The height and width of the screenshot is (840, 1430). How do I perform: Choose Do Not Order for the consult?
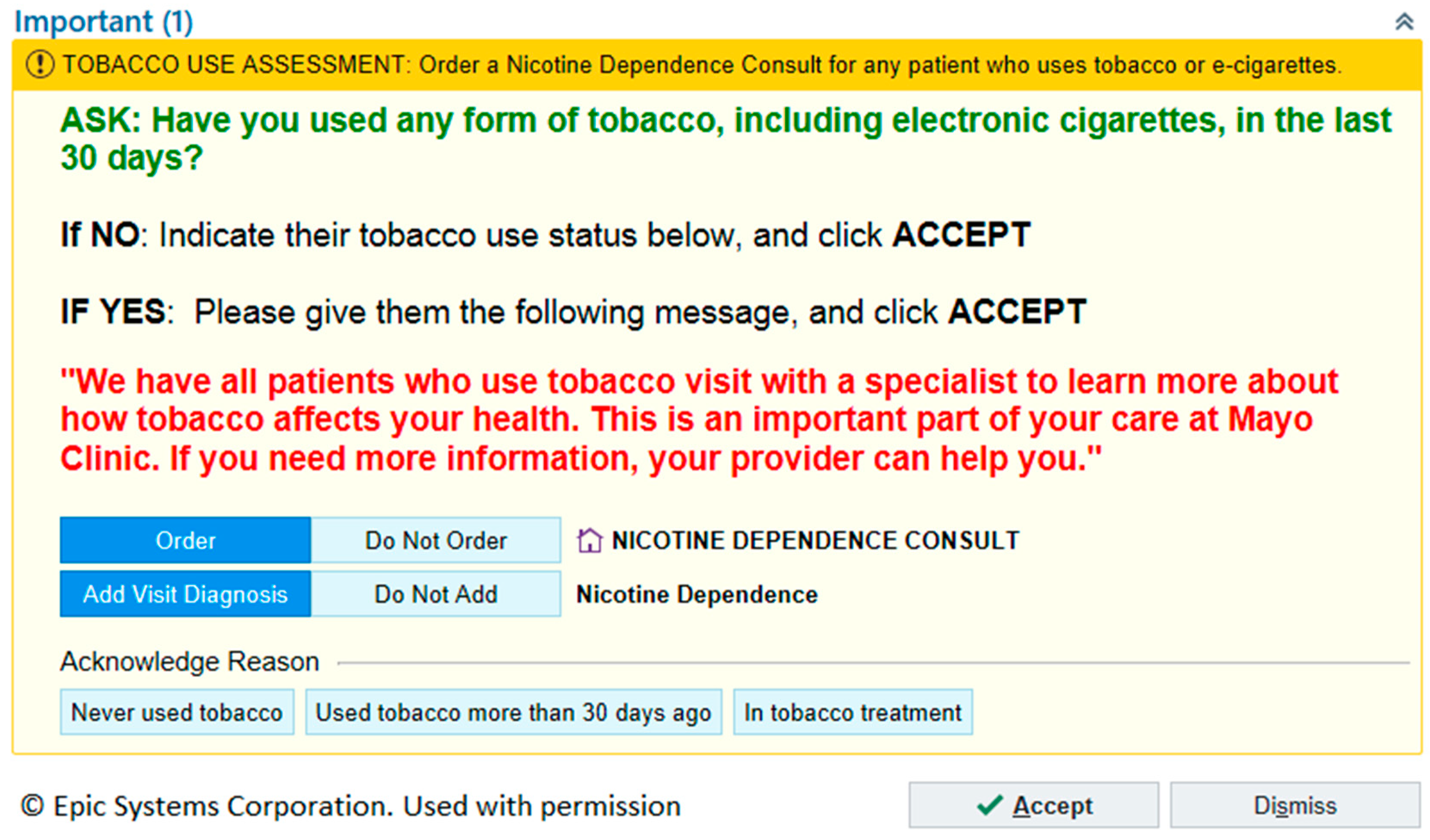tap(435, 540)
